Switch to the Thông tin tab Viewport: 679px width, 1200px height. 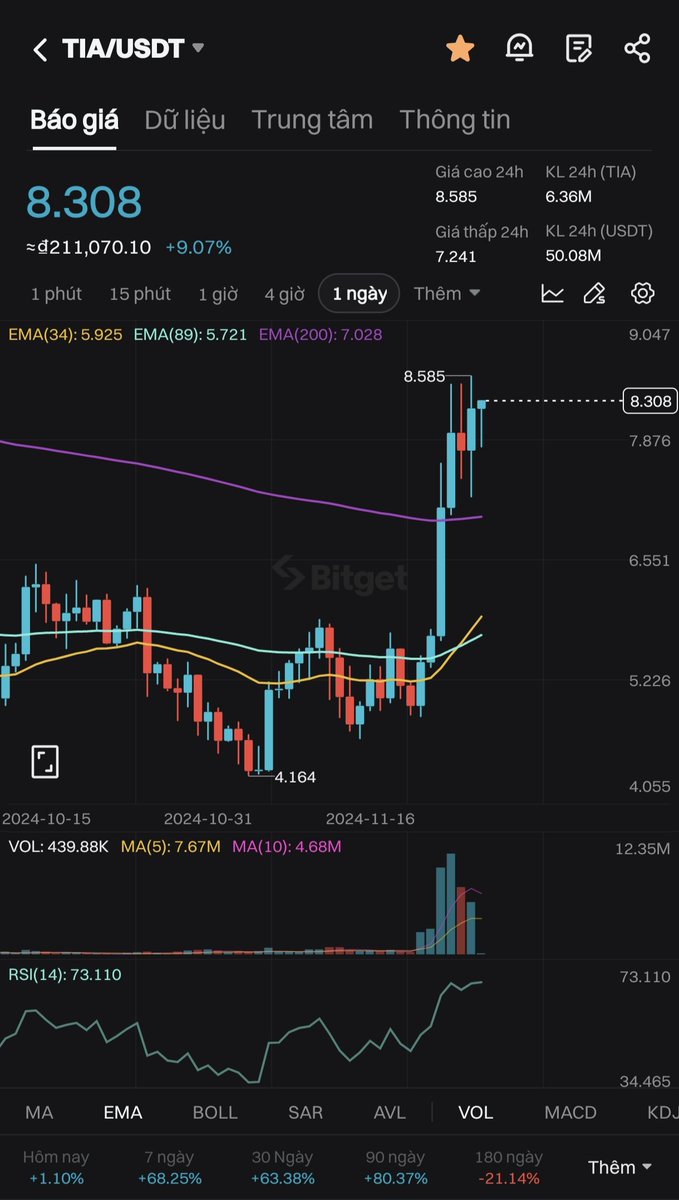455,120
